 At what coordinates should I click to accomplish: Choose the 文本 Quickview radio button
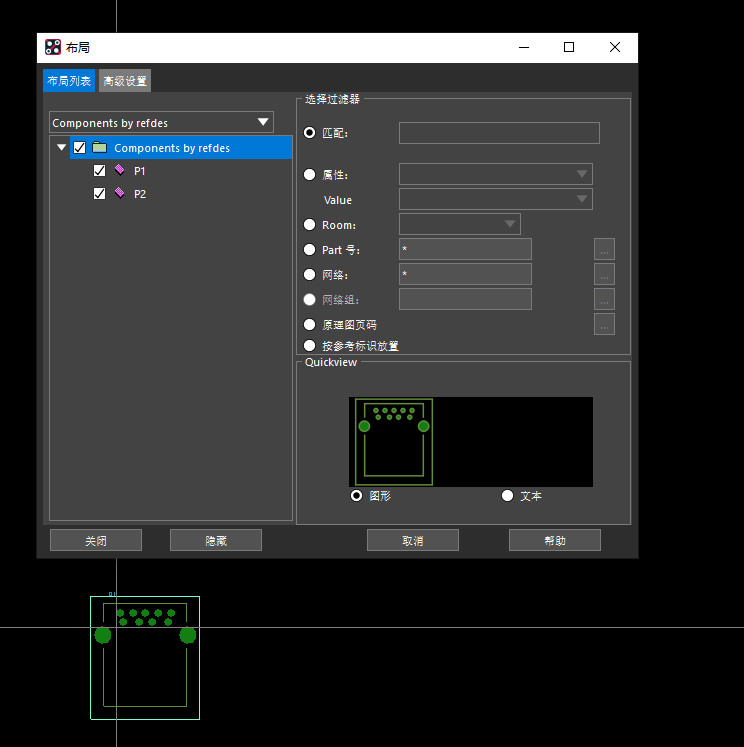click(507, 495)
